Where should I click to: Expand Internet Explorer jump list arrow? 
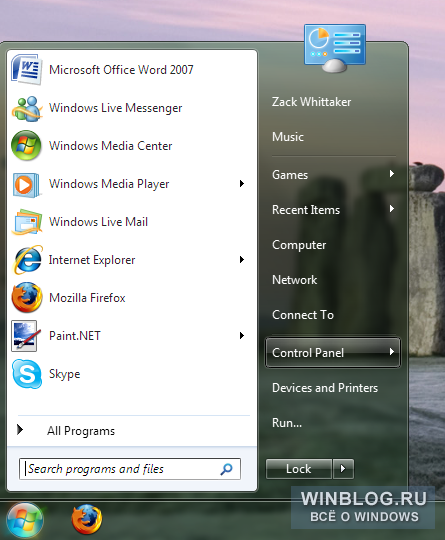(x=242, y=260)
